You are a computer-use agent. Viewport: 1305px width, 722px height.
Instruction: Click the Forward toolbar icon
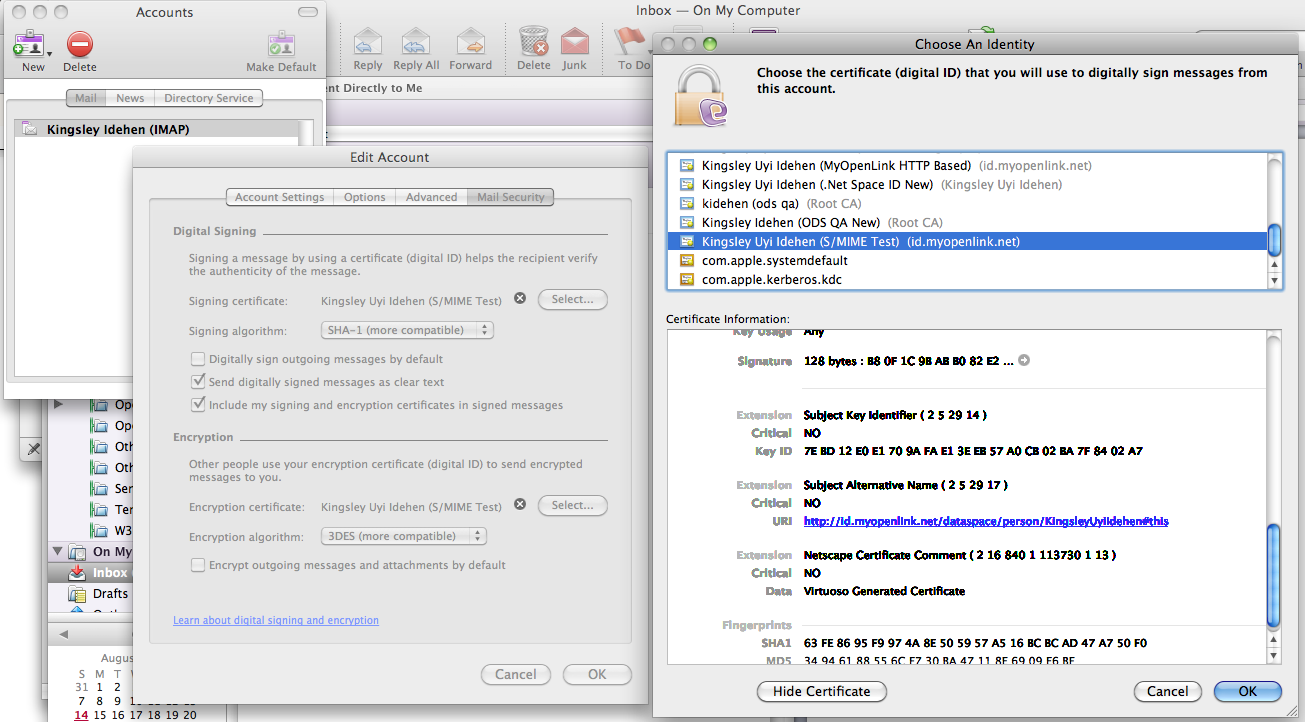(470, 43)
